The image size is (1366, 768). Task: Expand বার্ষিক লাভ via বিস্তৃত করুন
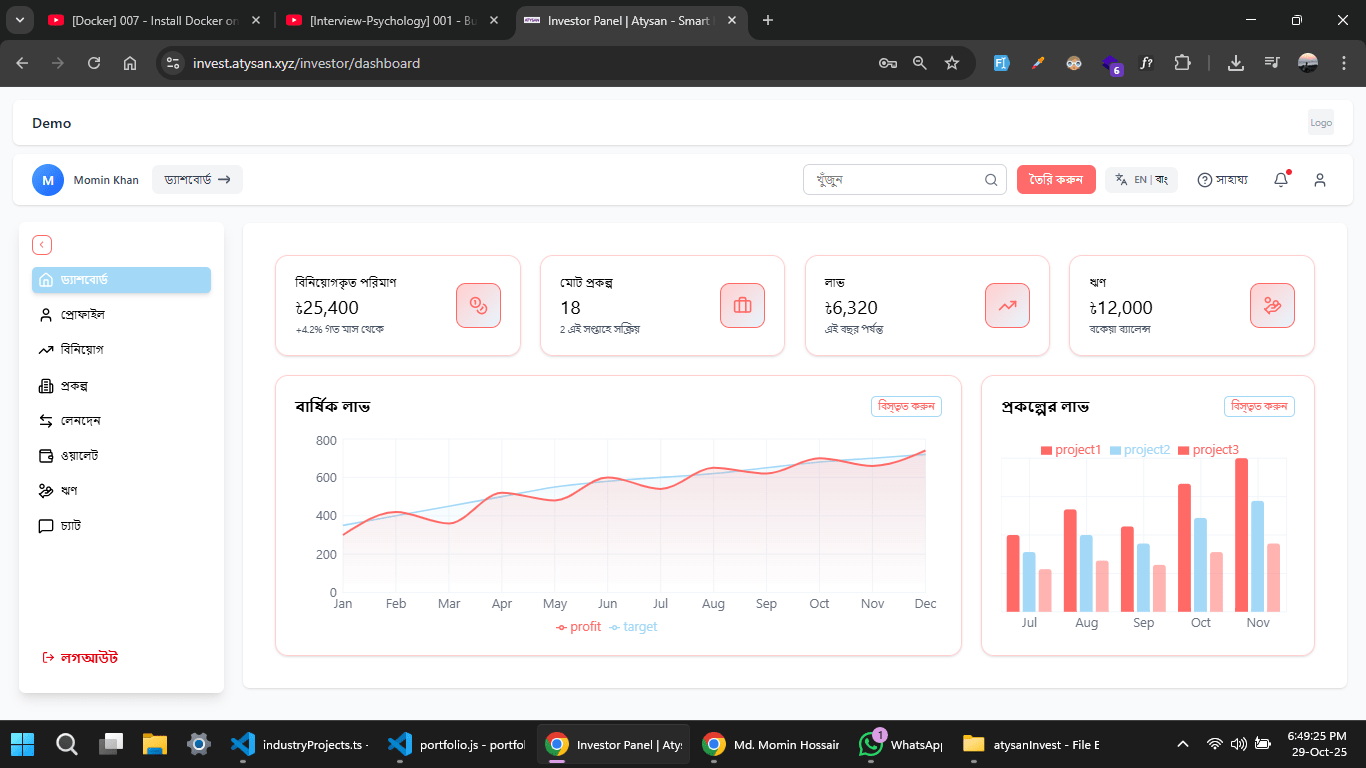tap(906, 406)
